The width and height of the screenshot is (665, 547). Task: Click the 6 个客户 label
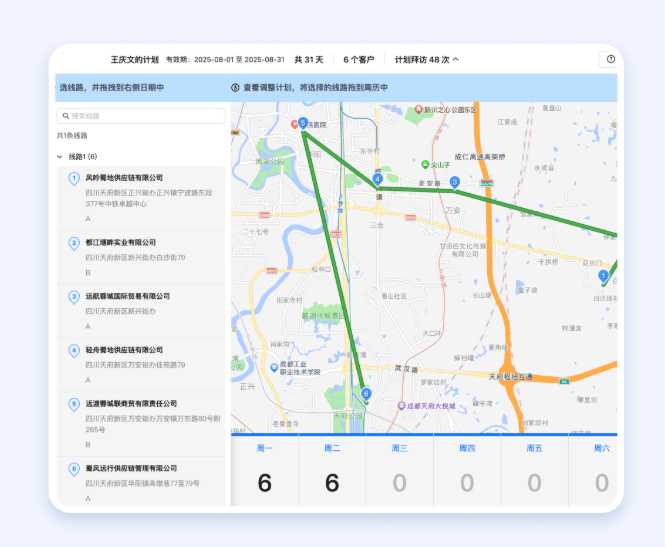tap(359, 59)
